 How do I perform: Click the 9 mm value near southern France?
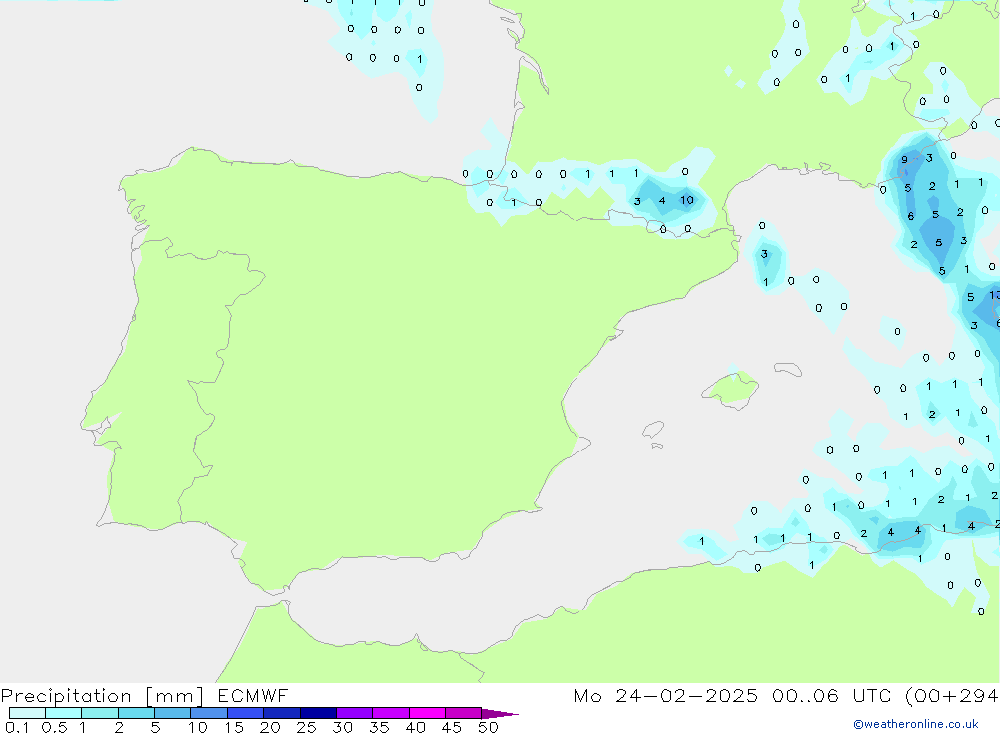pos(904,160)
